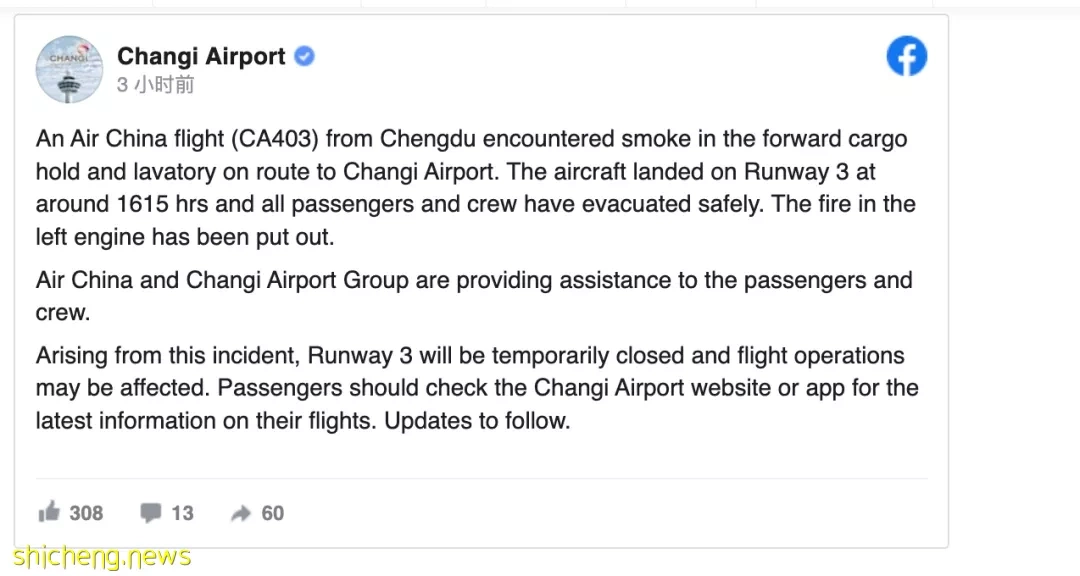Open the Changi Airport page name link
Image resolution: width=1080 pixels, height=576 pixels.
[201, 56]
